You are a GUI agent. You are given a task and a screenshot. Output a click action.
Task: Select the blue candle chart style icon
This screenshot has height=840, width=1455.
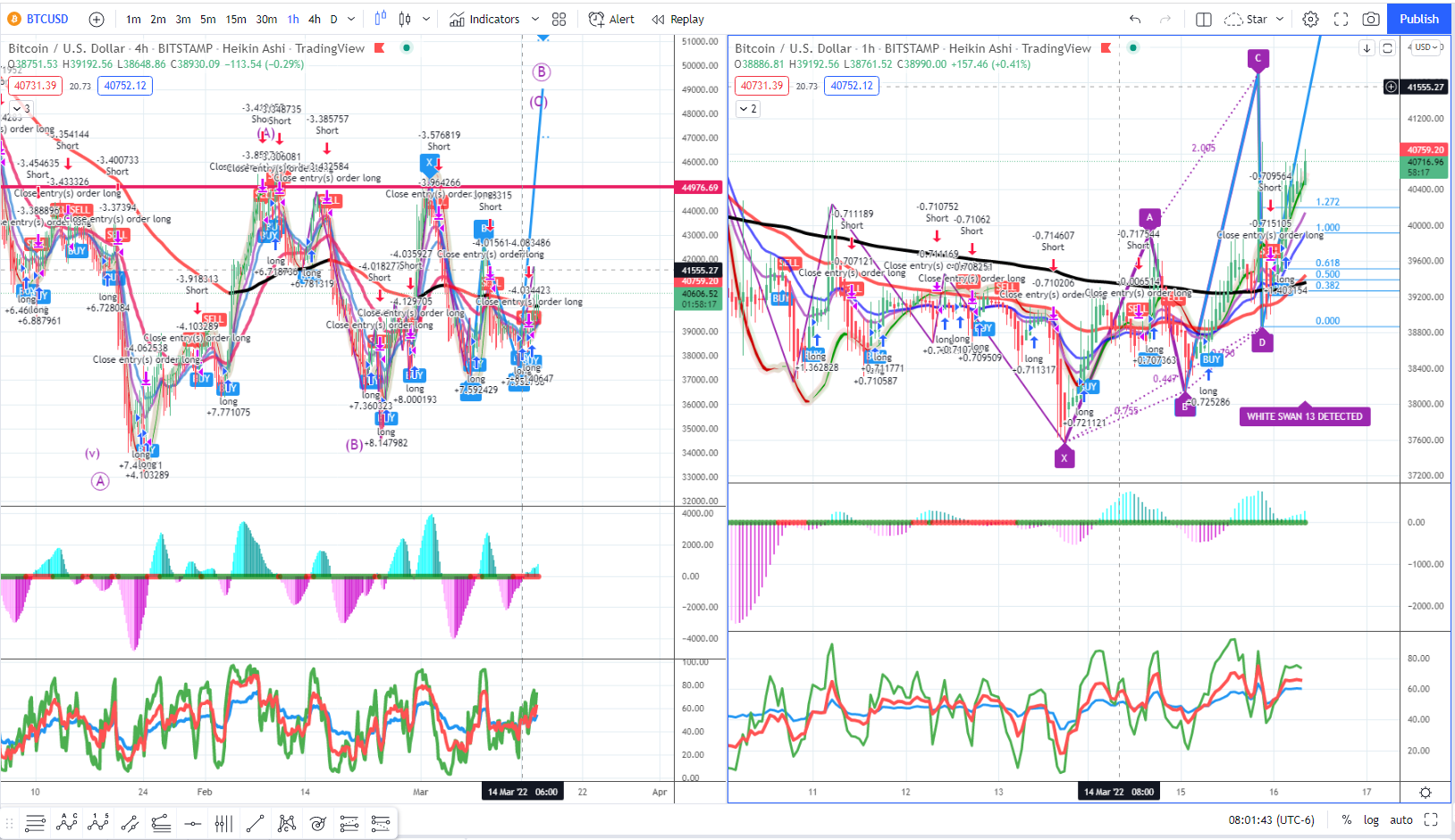(381, 19)
